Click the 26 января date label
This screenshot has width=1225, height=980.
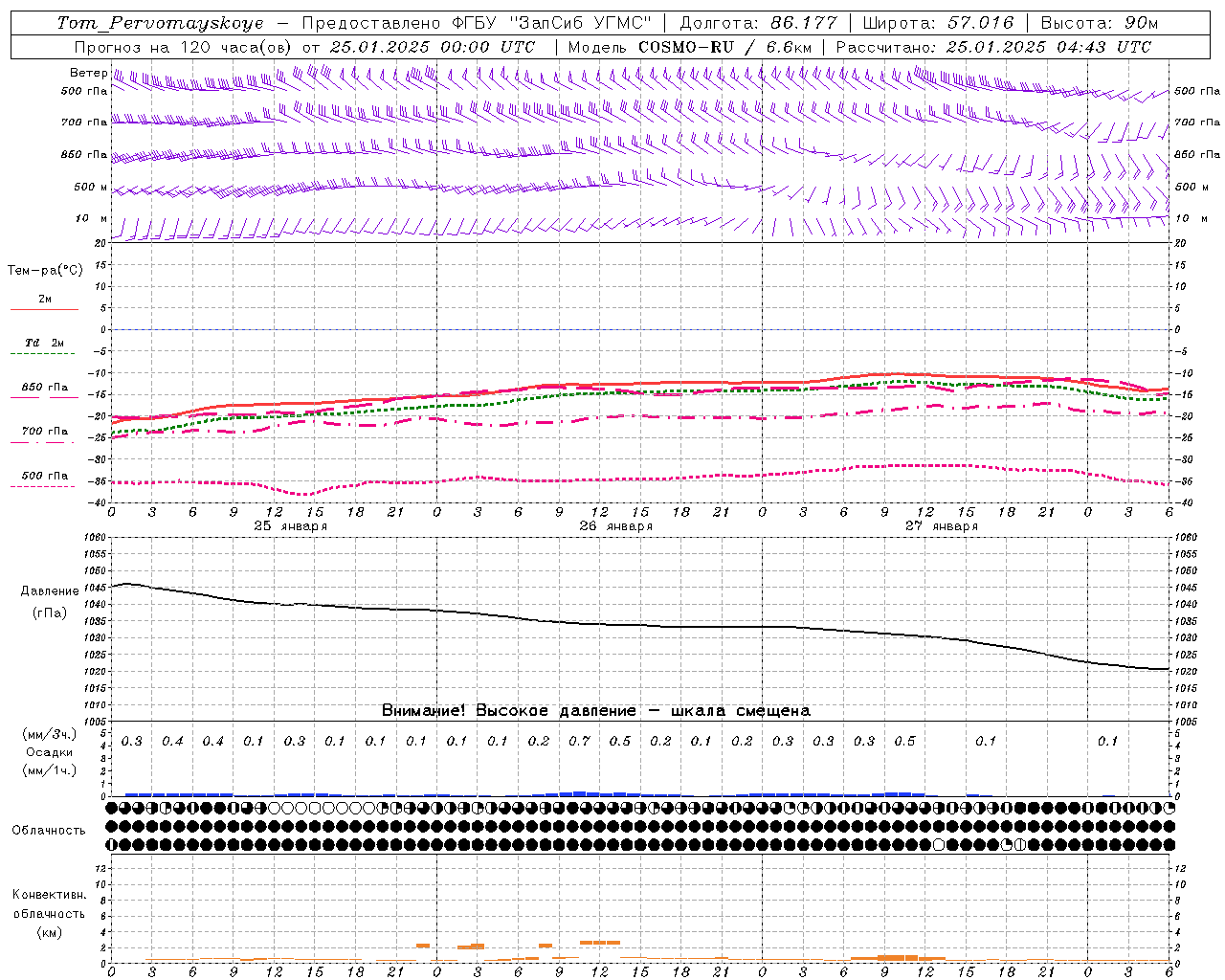coord(615,526)
